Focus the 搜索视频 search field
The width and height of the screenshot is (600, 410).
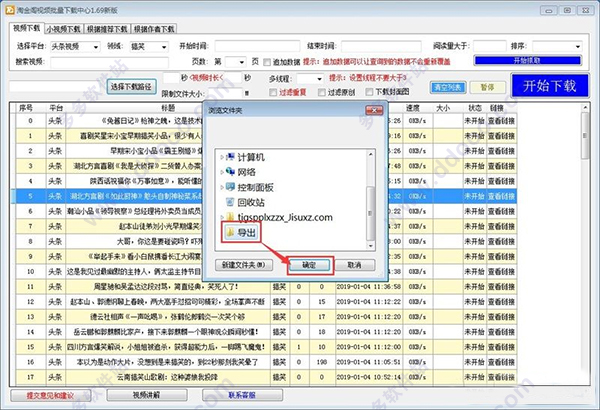pyautogui.click(x=109, y=62)
